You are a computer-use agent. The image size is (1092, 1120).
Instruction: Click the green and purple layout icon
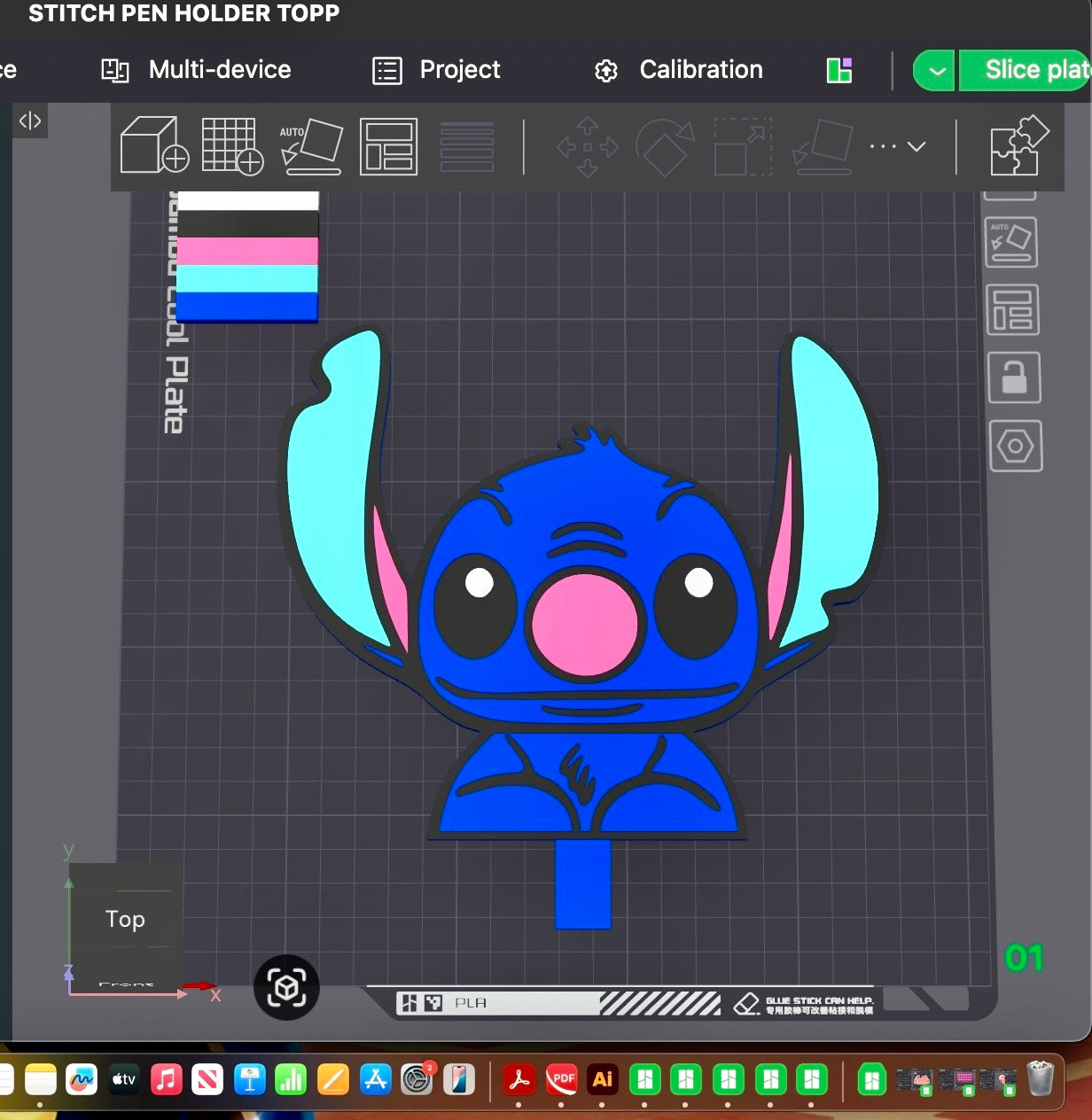839,70
